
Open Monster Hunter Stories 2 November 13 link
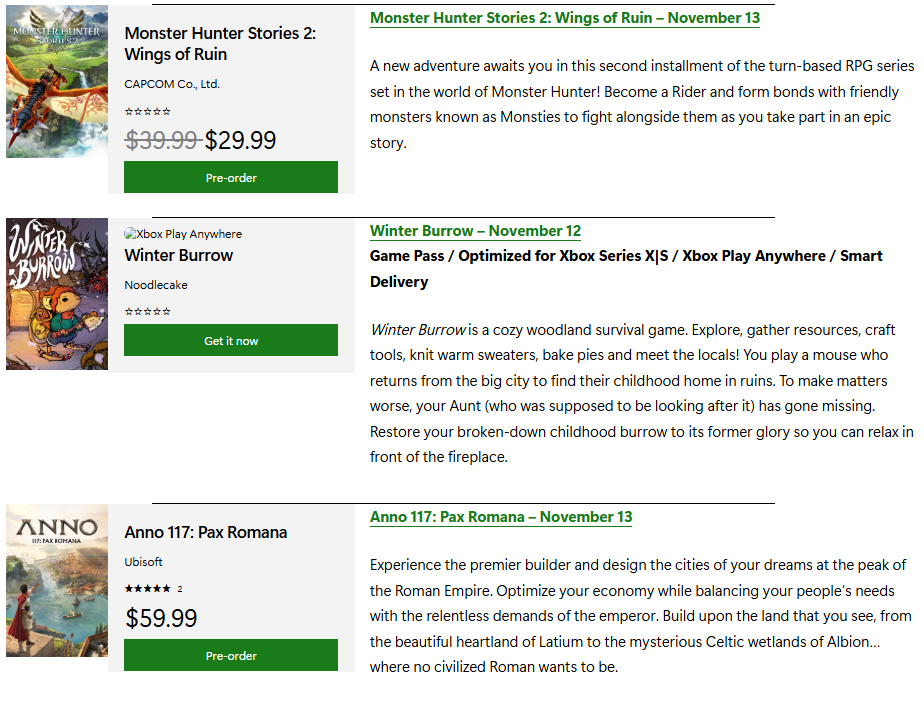(564, 18)
